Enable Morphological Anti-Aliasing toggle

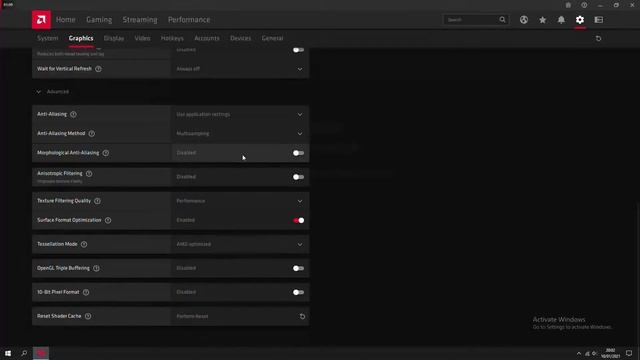click(x=298, y=153)
